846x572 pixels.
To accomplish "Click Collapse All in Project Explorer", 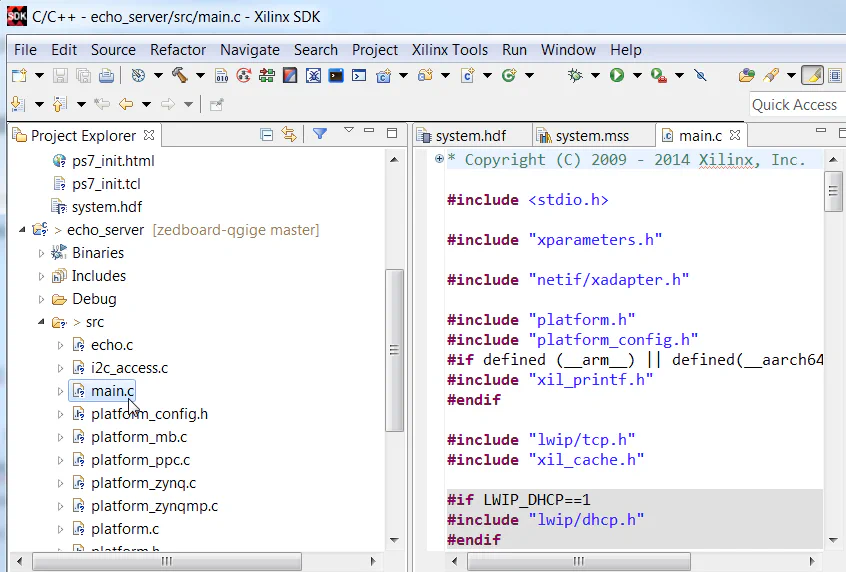I will point(267,135).
